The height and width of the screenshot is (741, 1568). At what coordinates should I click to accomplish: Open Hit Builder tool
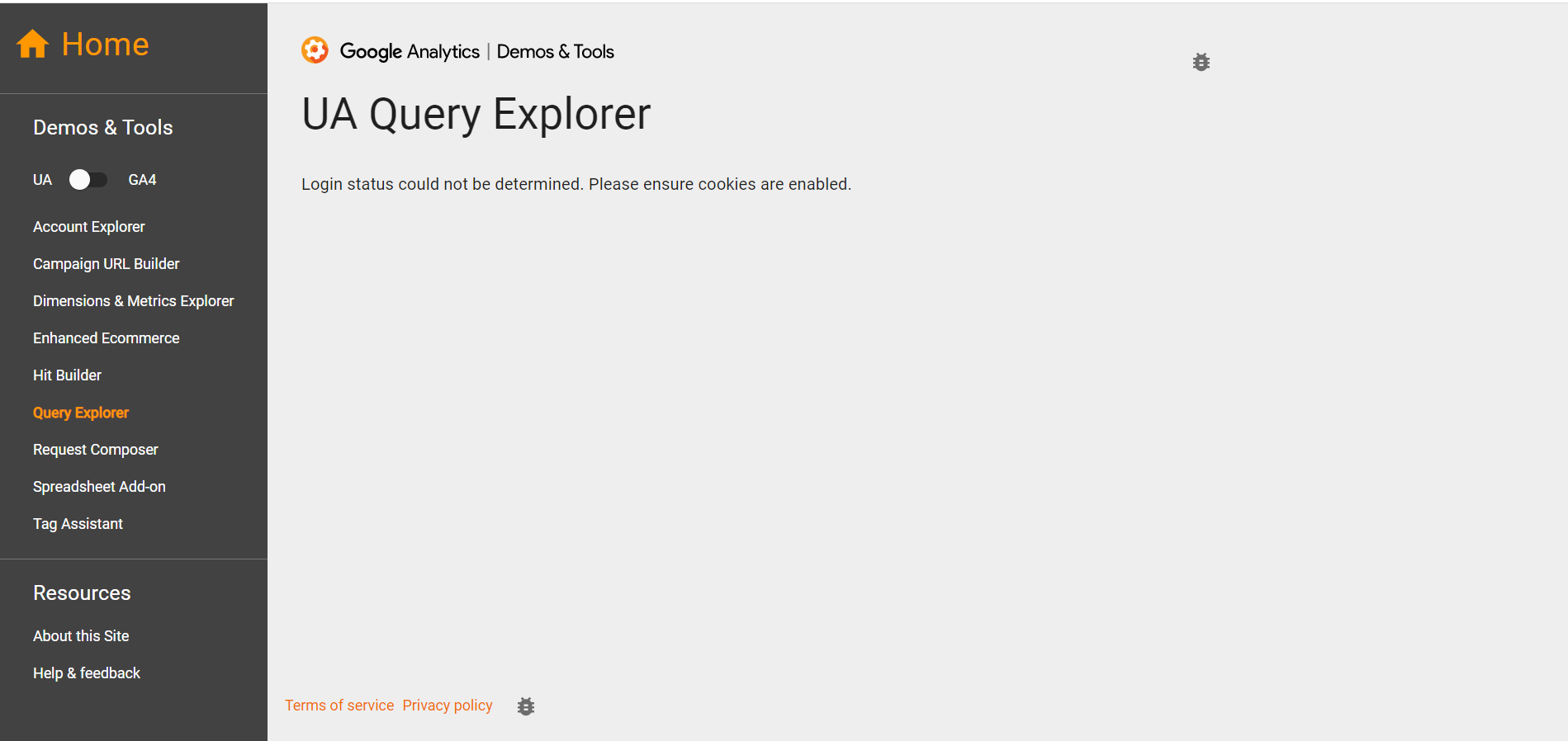tap(68, 375)
